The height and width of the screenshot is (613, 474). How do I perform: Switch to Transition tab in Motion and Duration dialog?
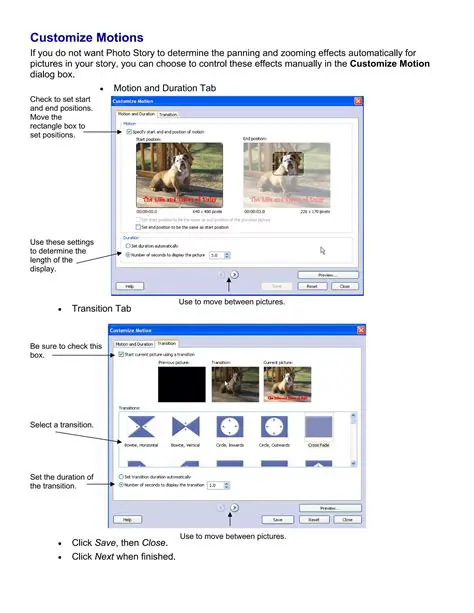pos(168,115)
